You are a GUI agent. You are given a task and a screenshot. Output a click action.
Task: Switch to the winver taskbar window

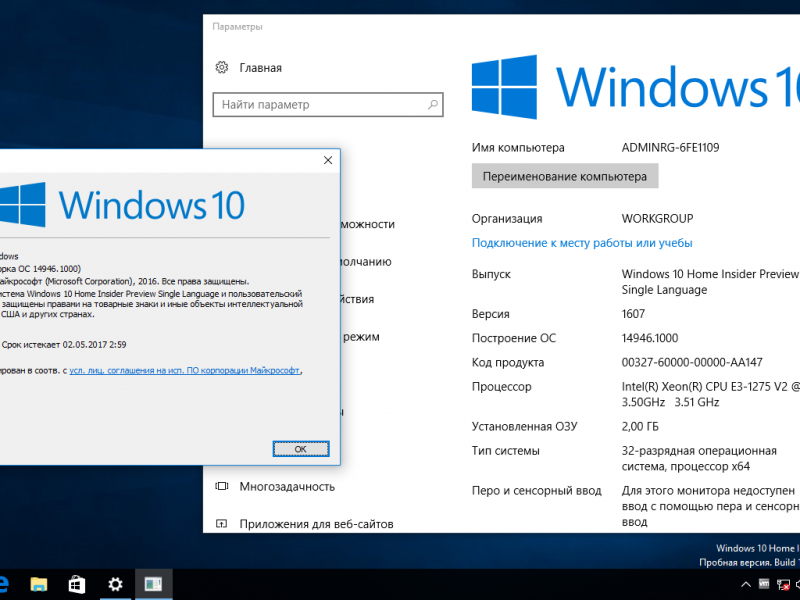pyautogui.click(x=154, y=584)
